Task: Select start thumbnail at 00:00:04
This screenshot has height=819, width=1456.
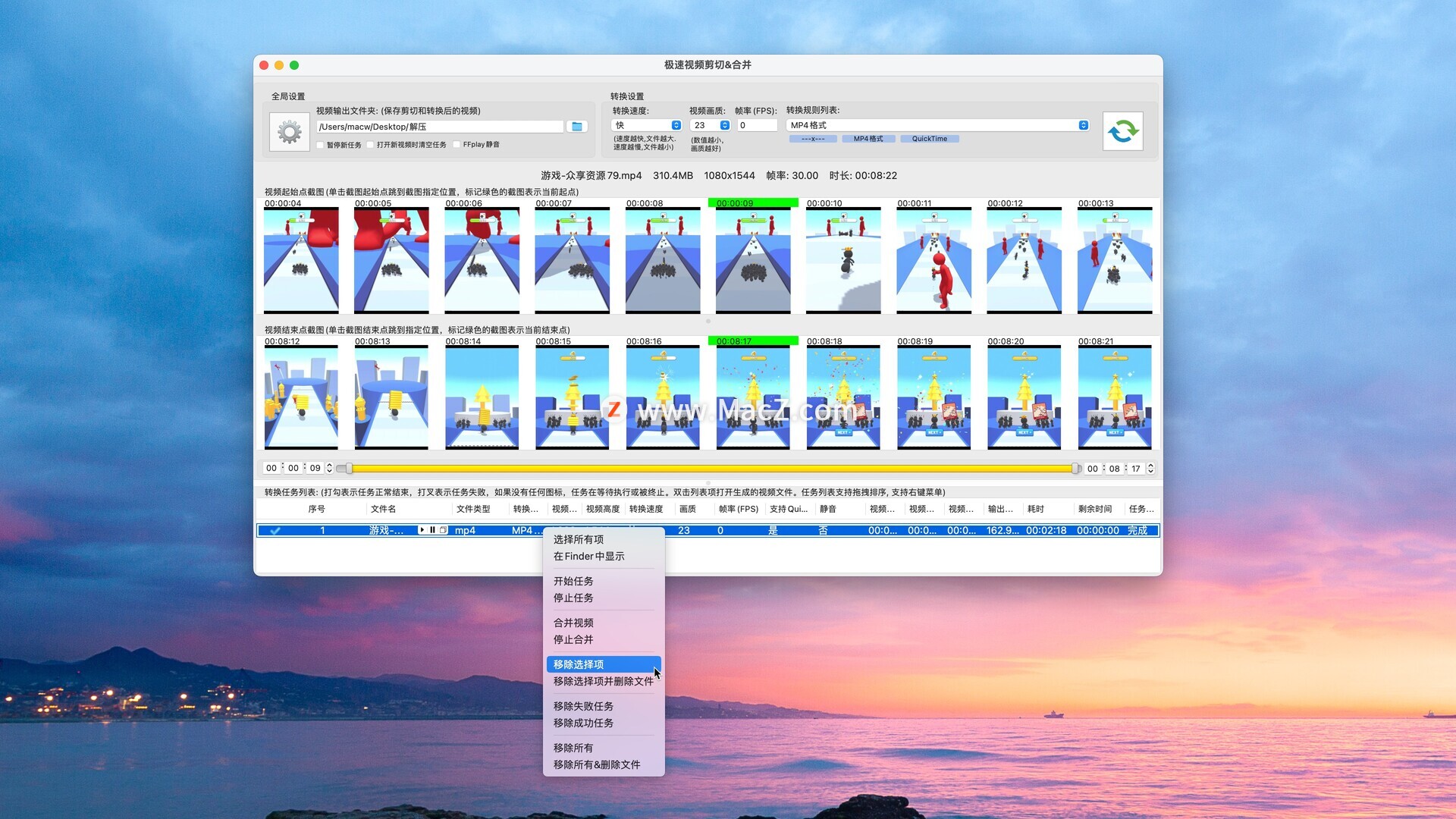Action: [301, 260]
